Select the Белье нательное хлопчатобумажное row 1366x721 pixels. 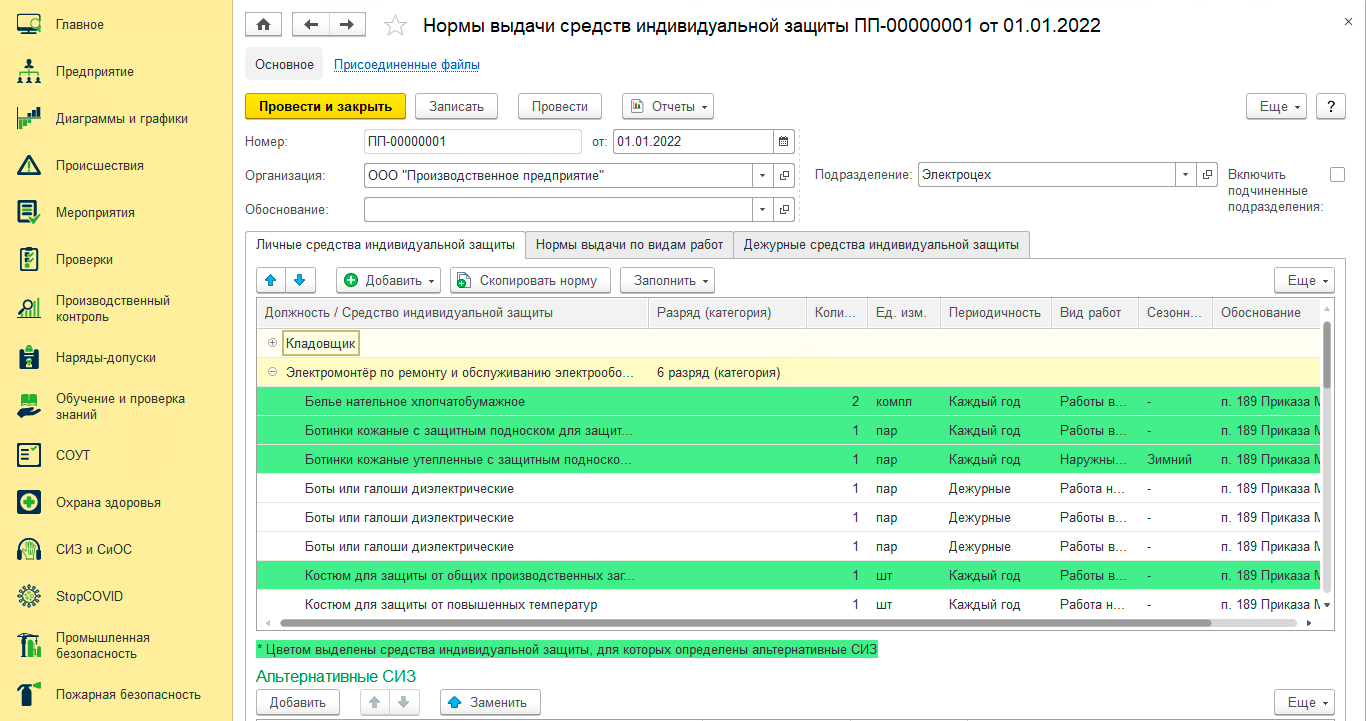click(x=789, y=401)
